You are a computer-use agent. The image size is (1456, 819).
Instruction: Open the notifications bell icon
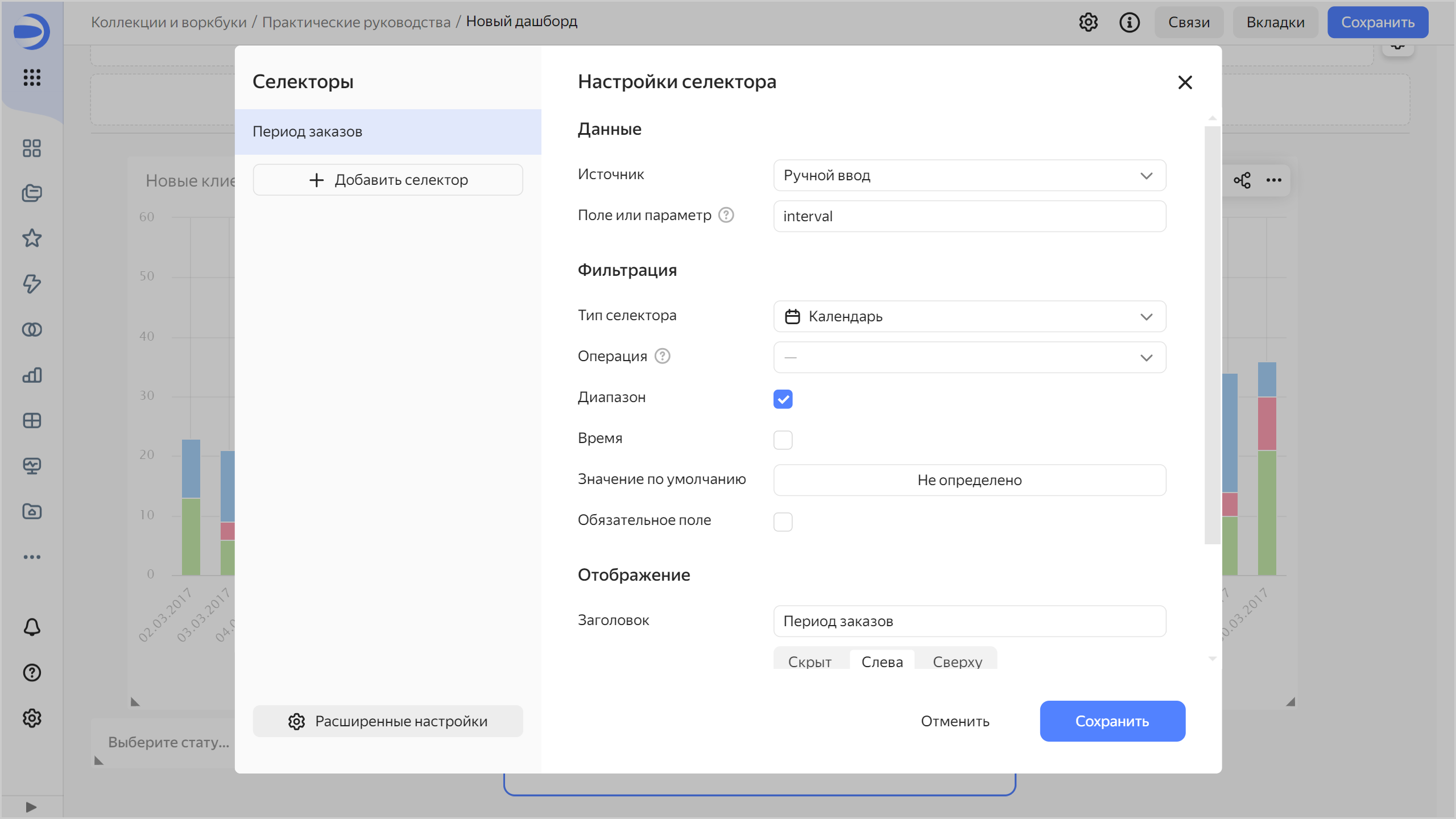32,627
